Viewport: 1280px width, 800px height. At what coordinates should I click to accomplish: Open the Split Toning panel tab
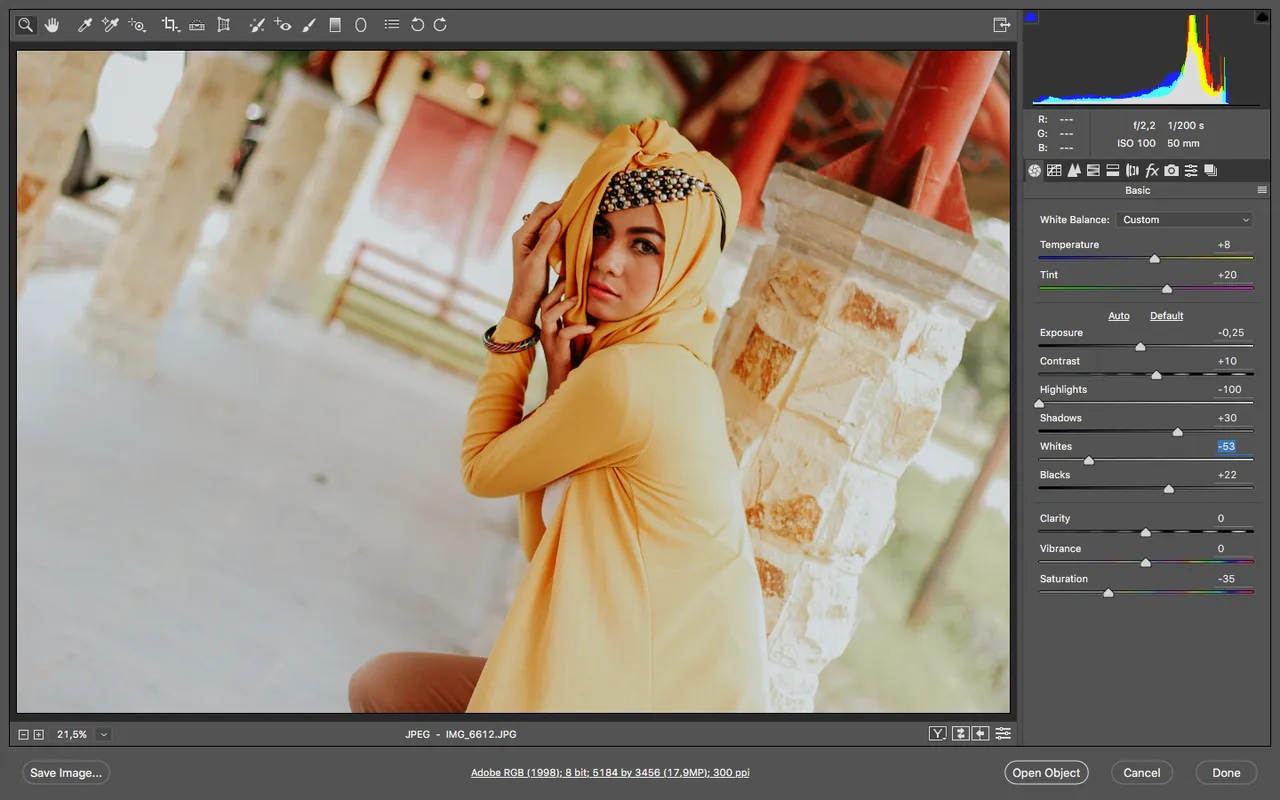click(x=1113, y=171)
